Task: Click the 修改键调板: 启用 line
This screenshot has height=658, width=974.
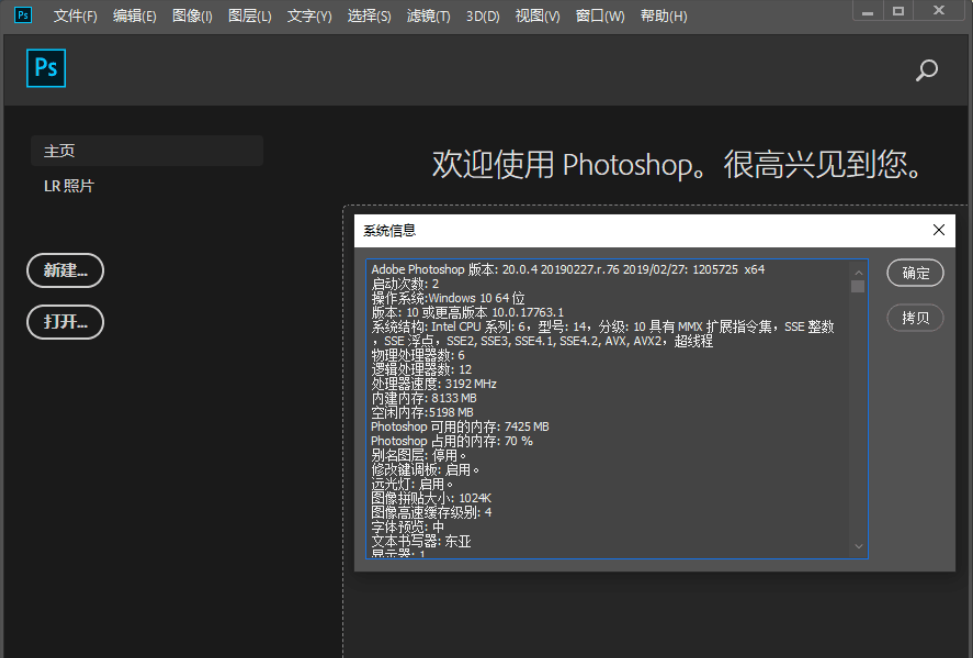Action: (426, 470)
